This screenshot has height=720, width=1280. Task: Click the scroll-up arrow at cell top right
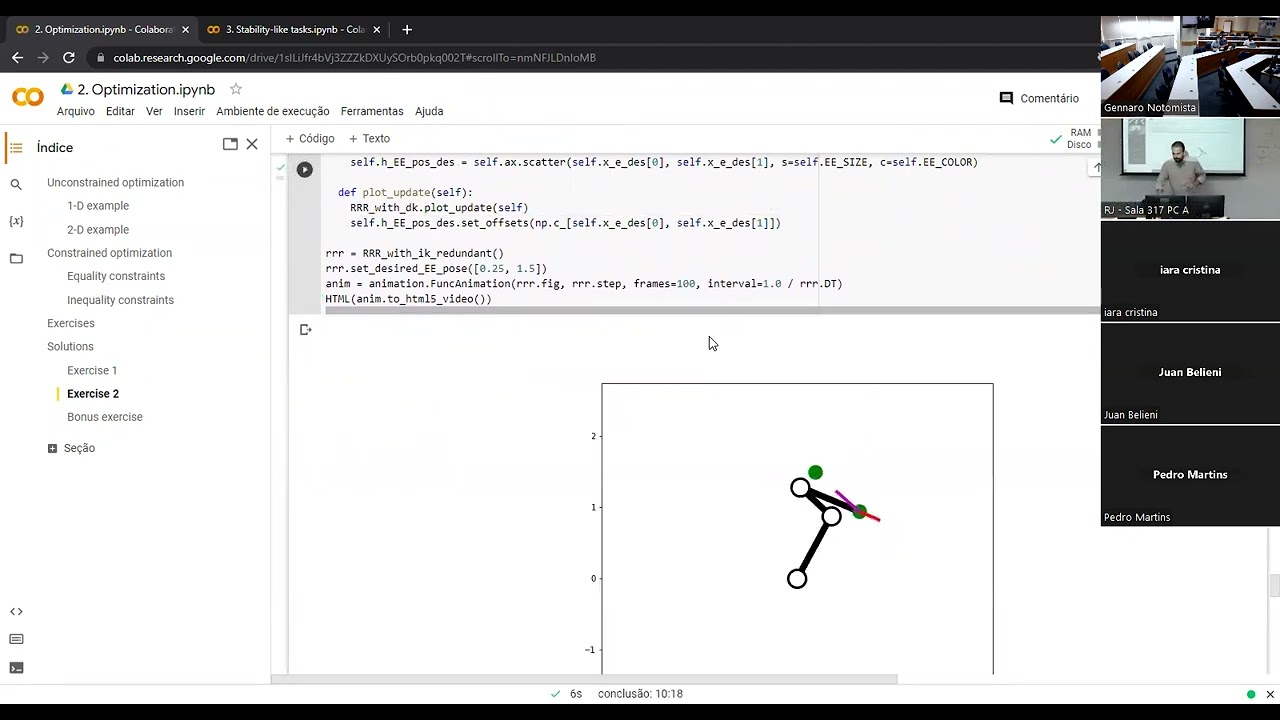coord(1096,168)
